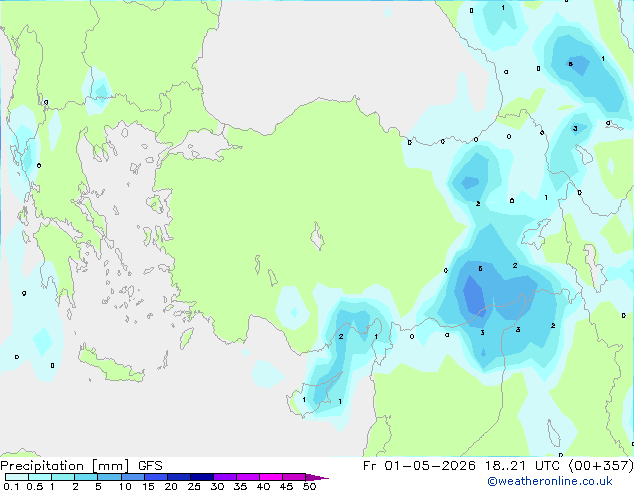This screenshot has width=634, height=490.
Task: Click the legend label '0.1'
Action: pos(11,486)
